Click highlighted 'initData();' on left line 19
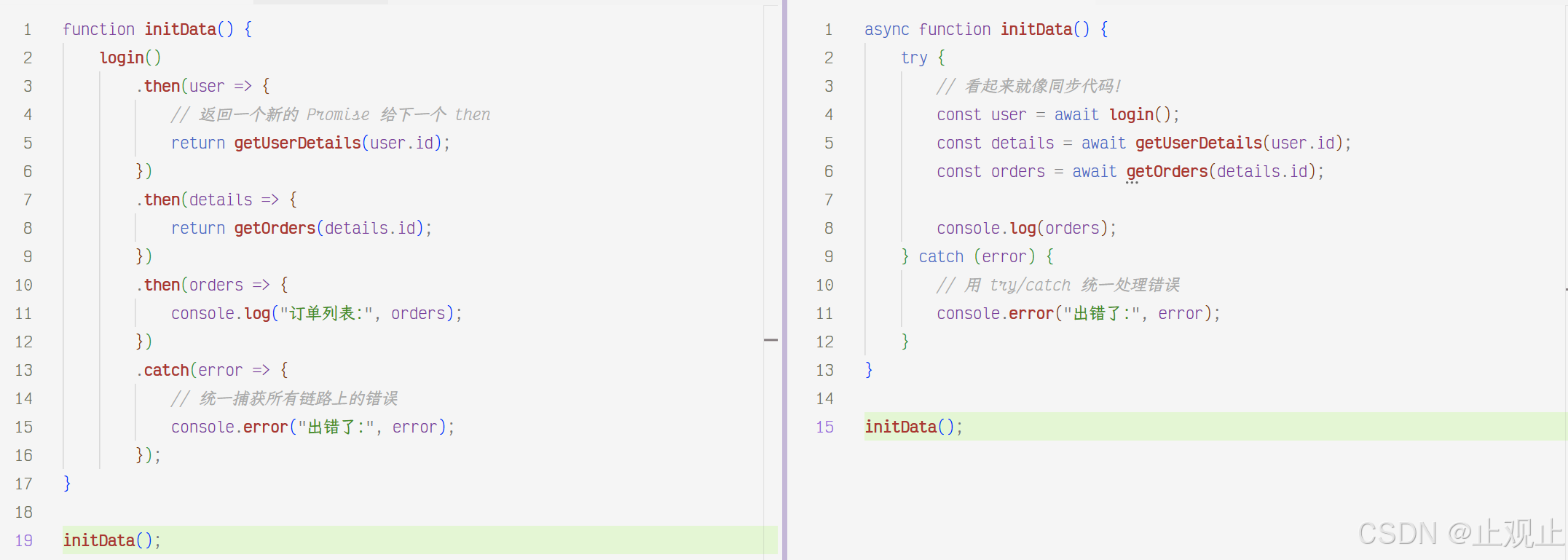Viewport: 1568px width, 560px height. (x=111, y=540)
